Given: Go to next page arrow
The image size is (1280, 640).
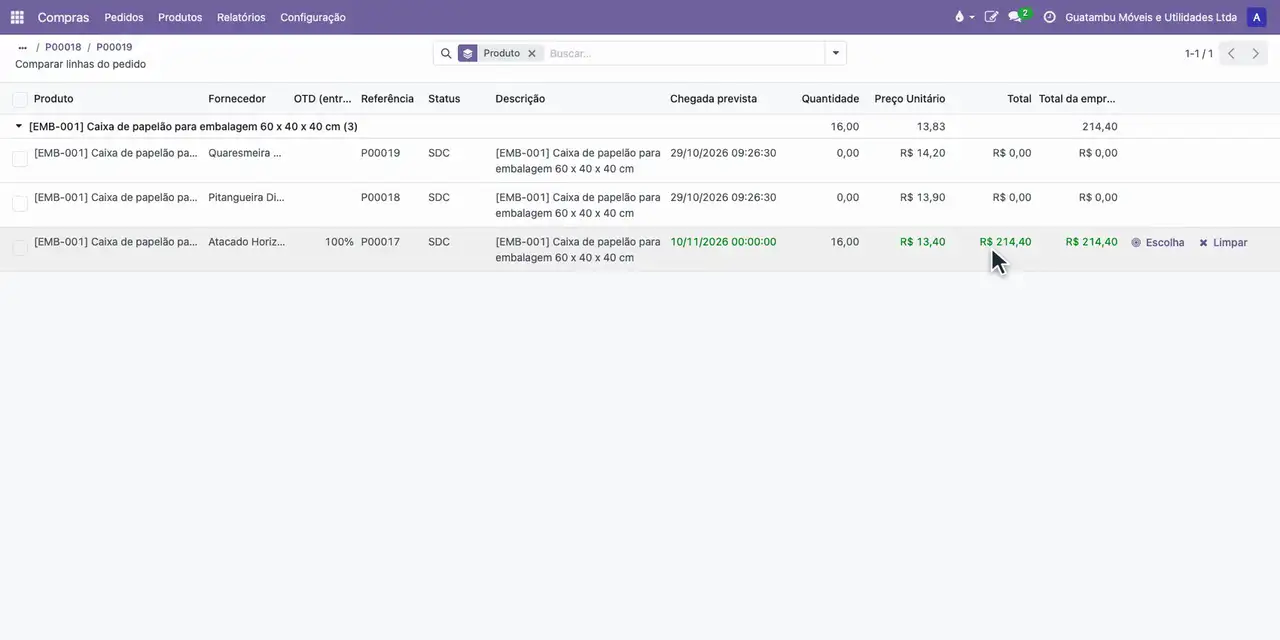Looking at the screenshot, I should coord(1256,53).
